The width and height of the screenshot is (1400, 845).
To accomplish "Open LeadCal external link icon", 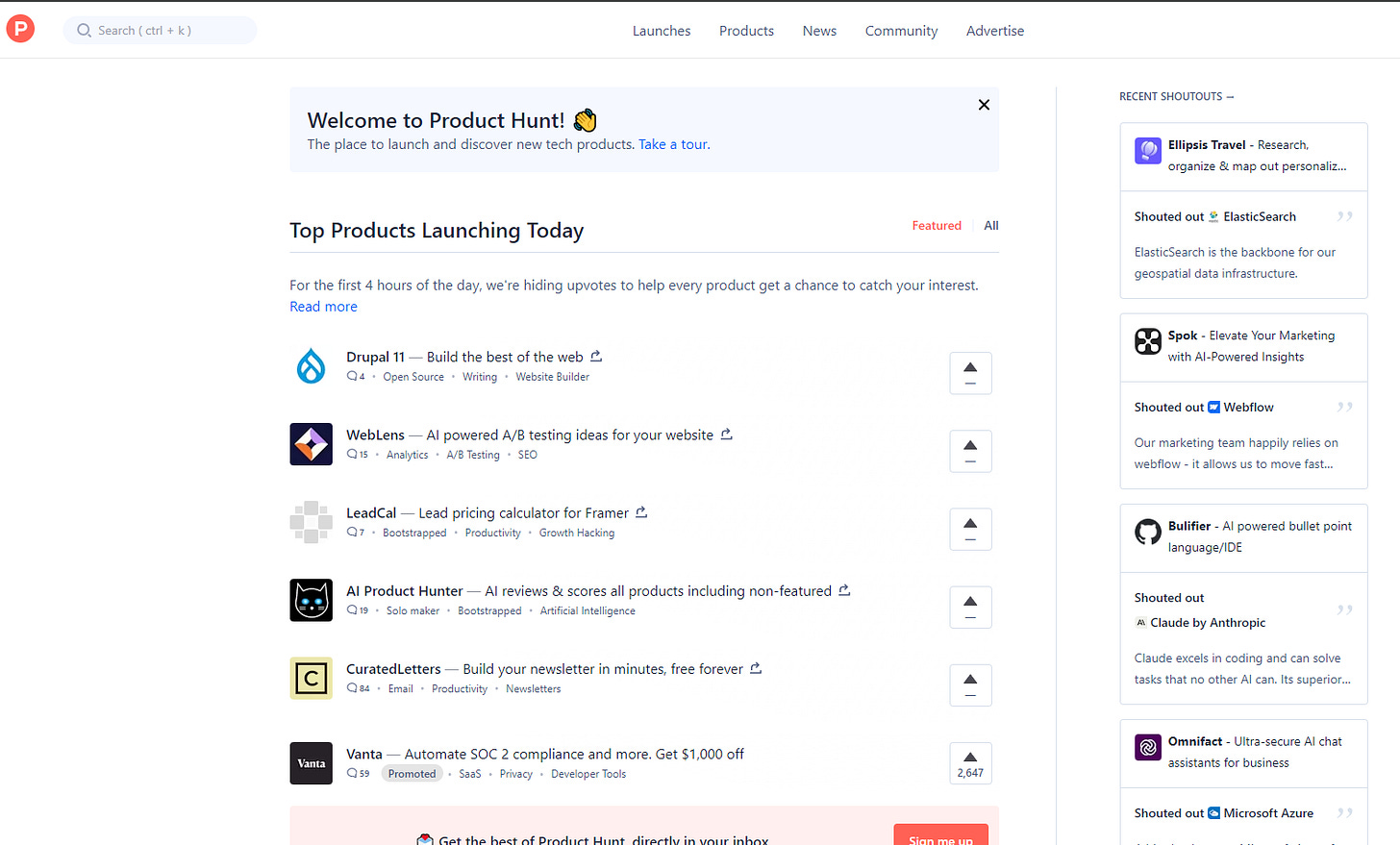I will coord(641,511).
